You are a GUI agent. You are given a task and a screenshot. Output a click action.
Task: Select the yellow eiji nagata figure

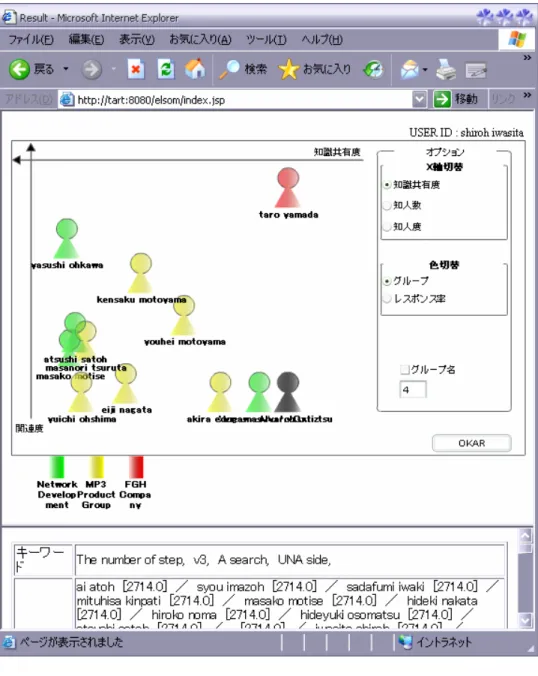[x=125, y=384]
